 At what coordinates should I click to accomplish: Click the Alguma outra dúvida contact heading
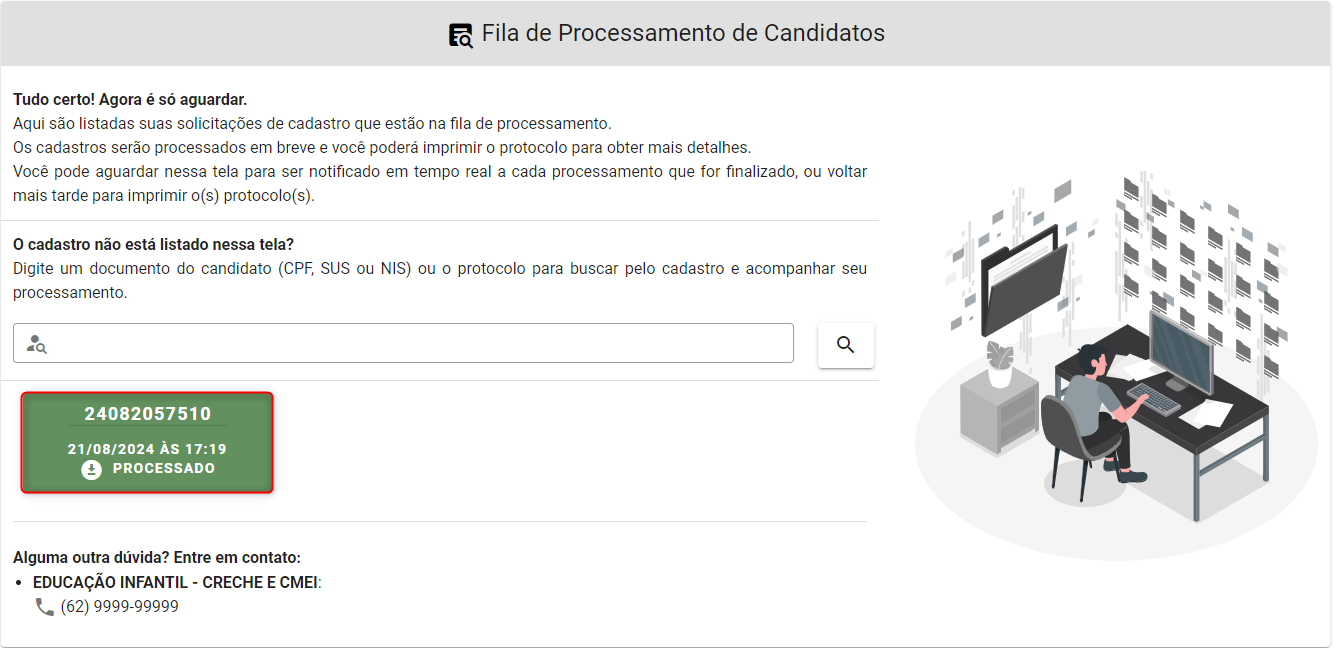pyautogui.click(x=157, y=558)
